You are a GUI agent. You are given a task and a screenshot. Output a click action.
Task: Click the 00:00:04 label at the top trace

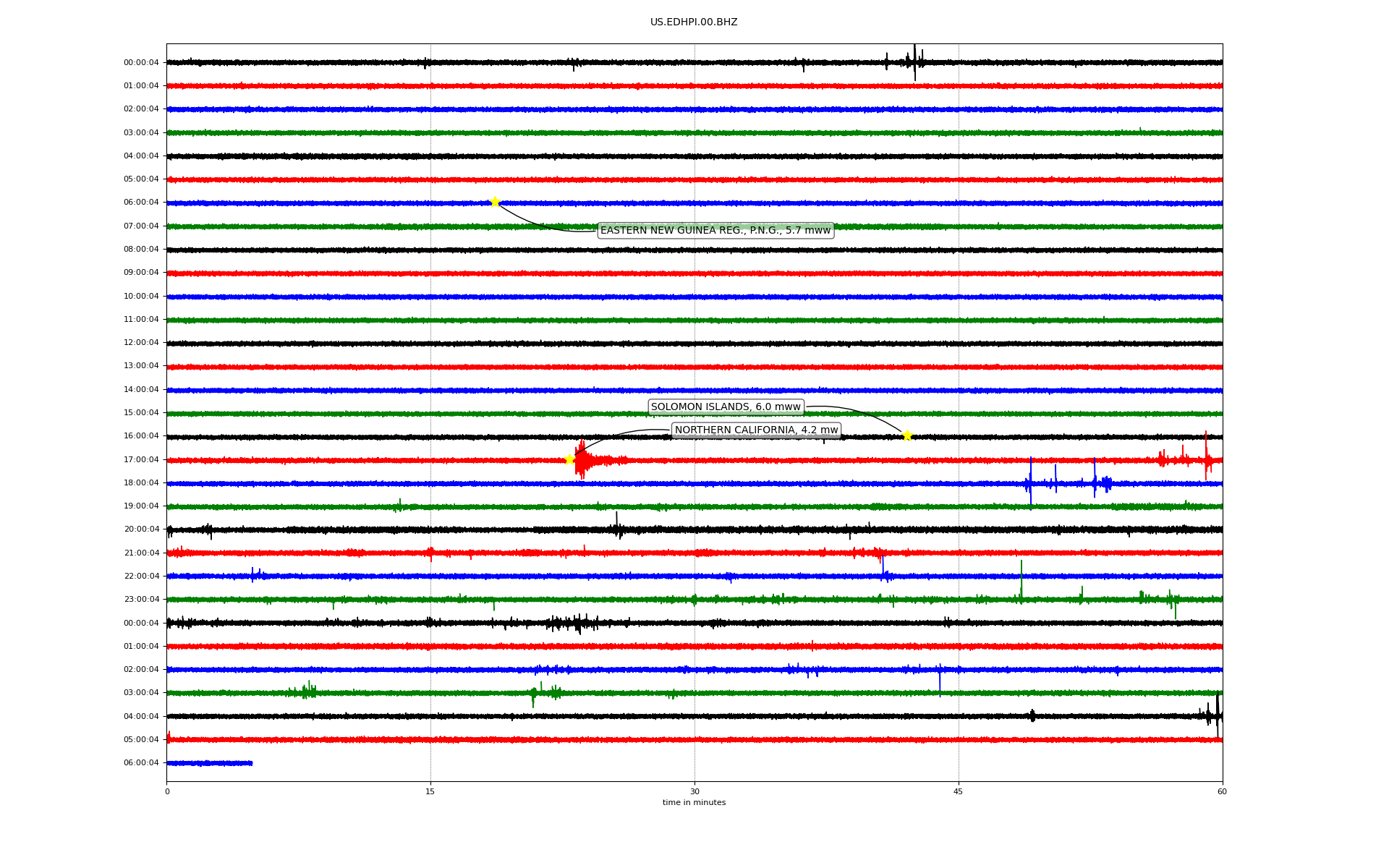click(141, 63)
